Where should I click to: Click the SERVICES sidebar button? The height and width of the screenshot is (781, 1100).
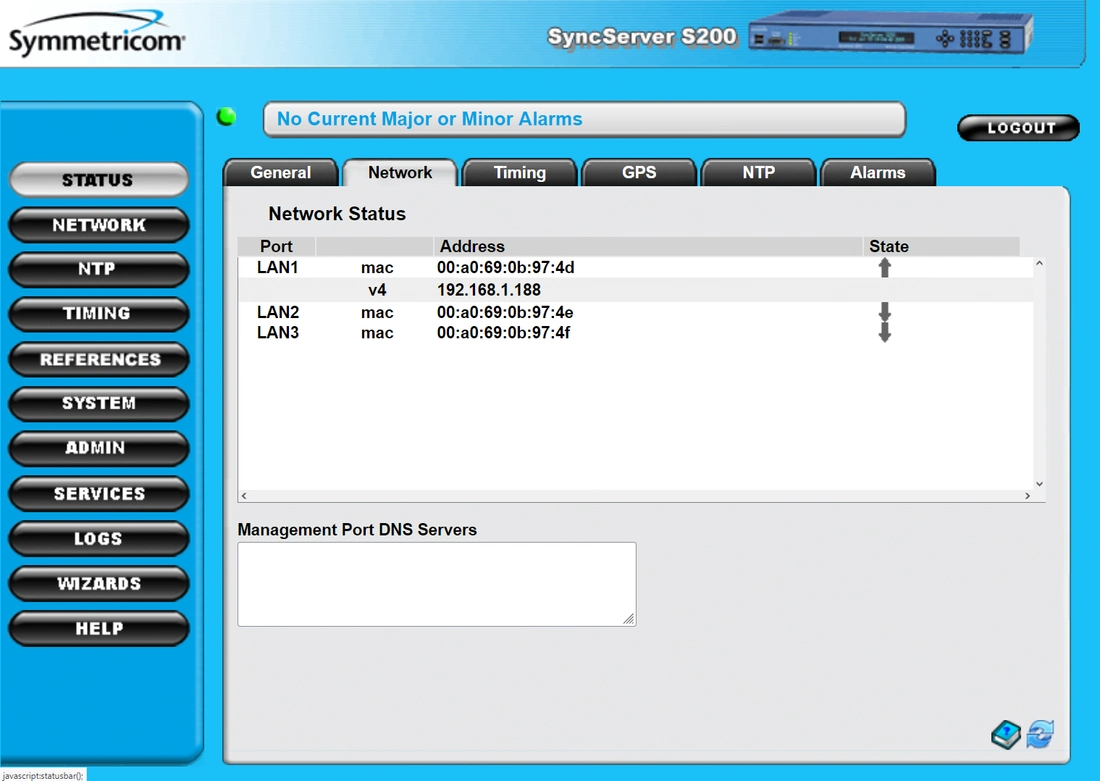[x=98, y=494]
